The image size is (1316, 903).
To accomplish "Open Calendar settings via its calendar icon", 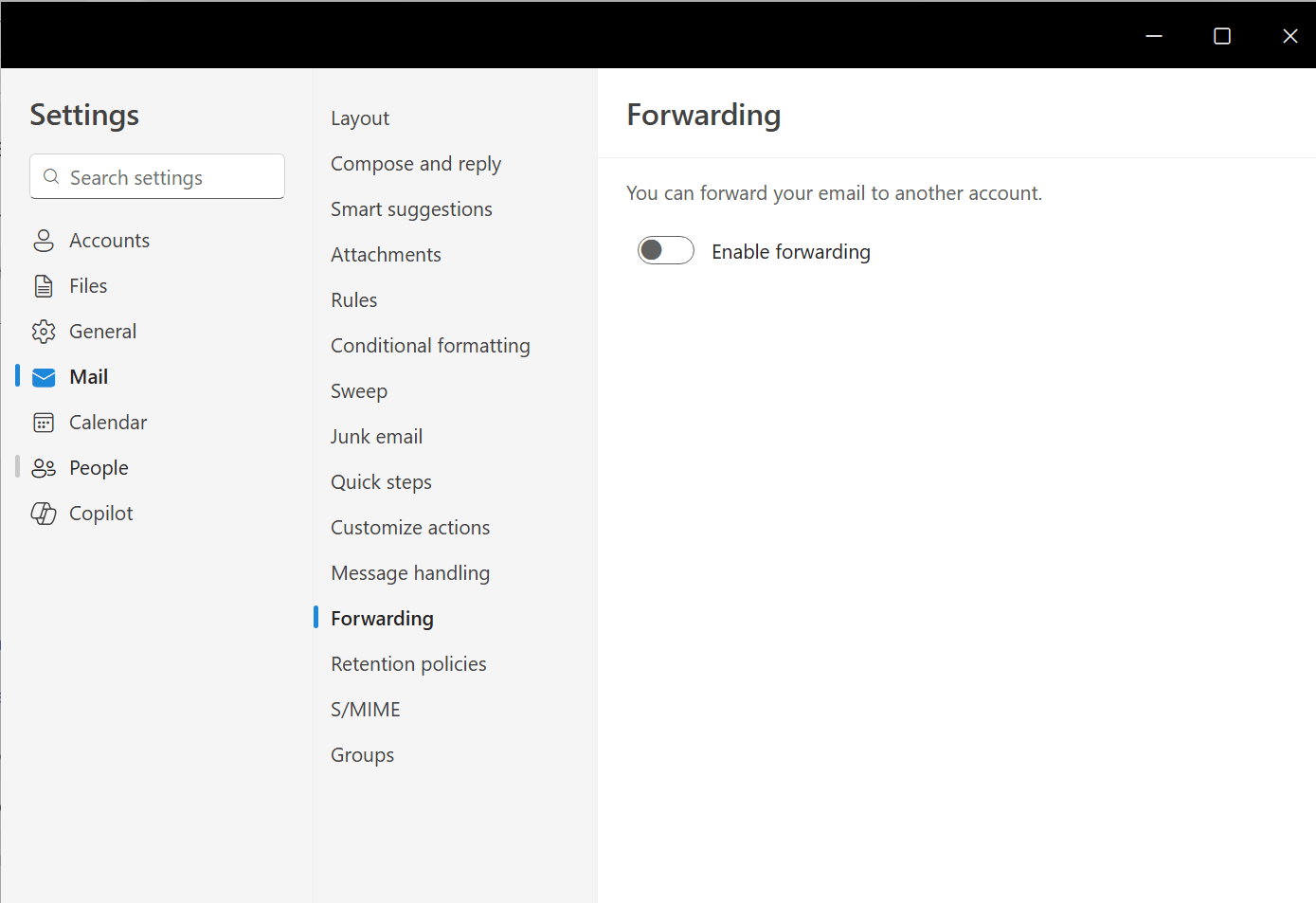I will [x=44, y=422].
